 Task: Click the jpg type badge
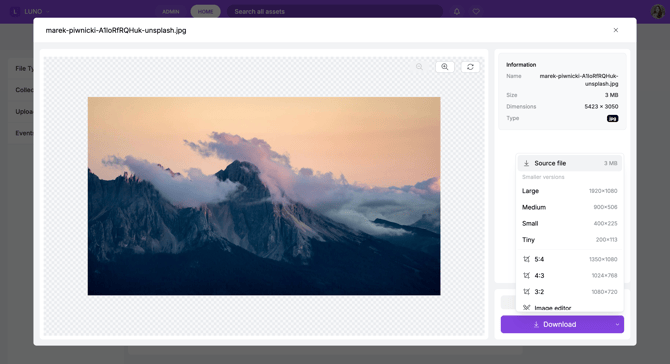612,118
